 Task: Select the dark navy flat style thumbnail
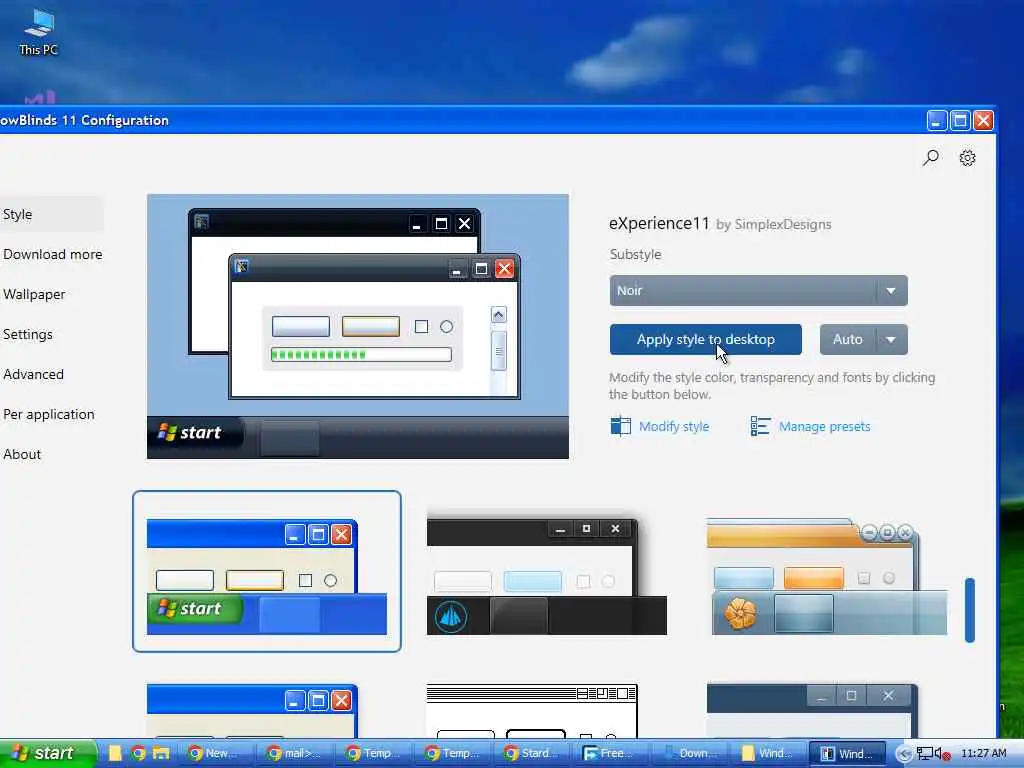812,711
